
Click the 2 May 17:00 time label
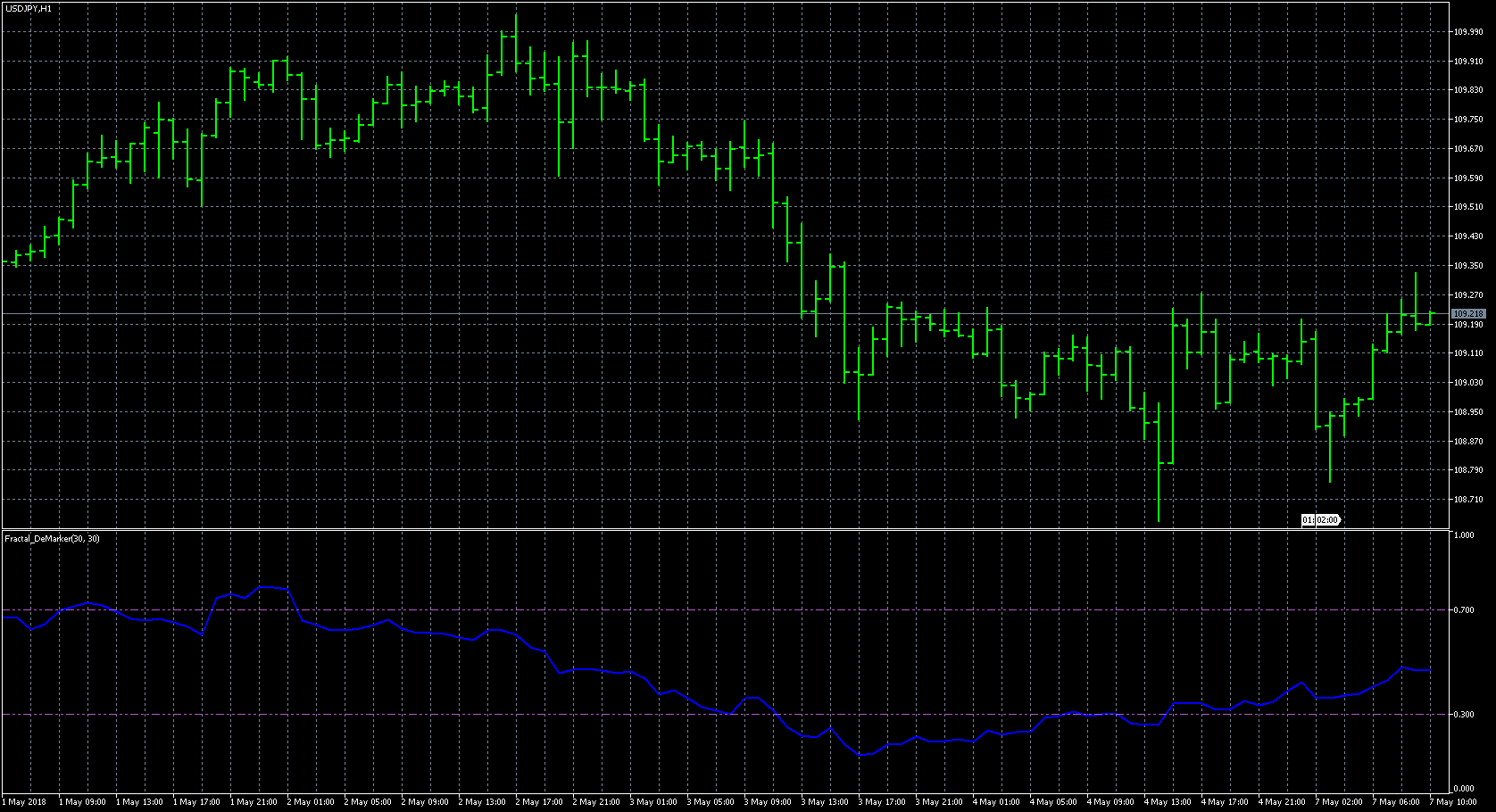click(539, 801)
